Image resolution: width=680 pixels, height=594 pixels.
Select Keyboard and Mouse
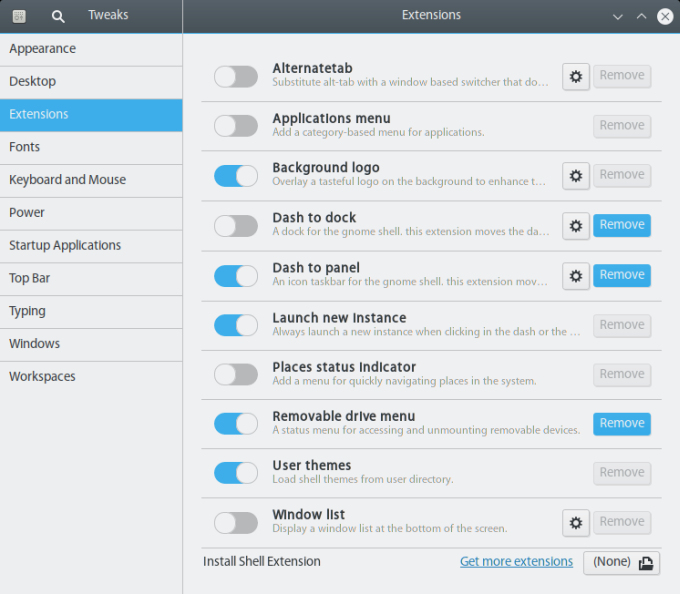click(x=91, y=181)
